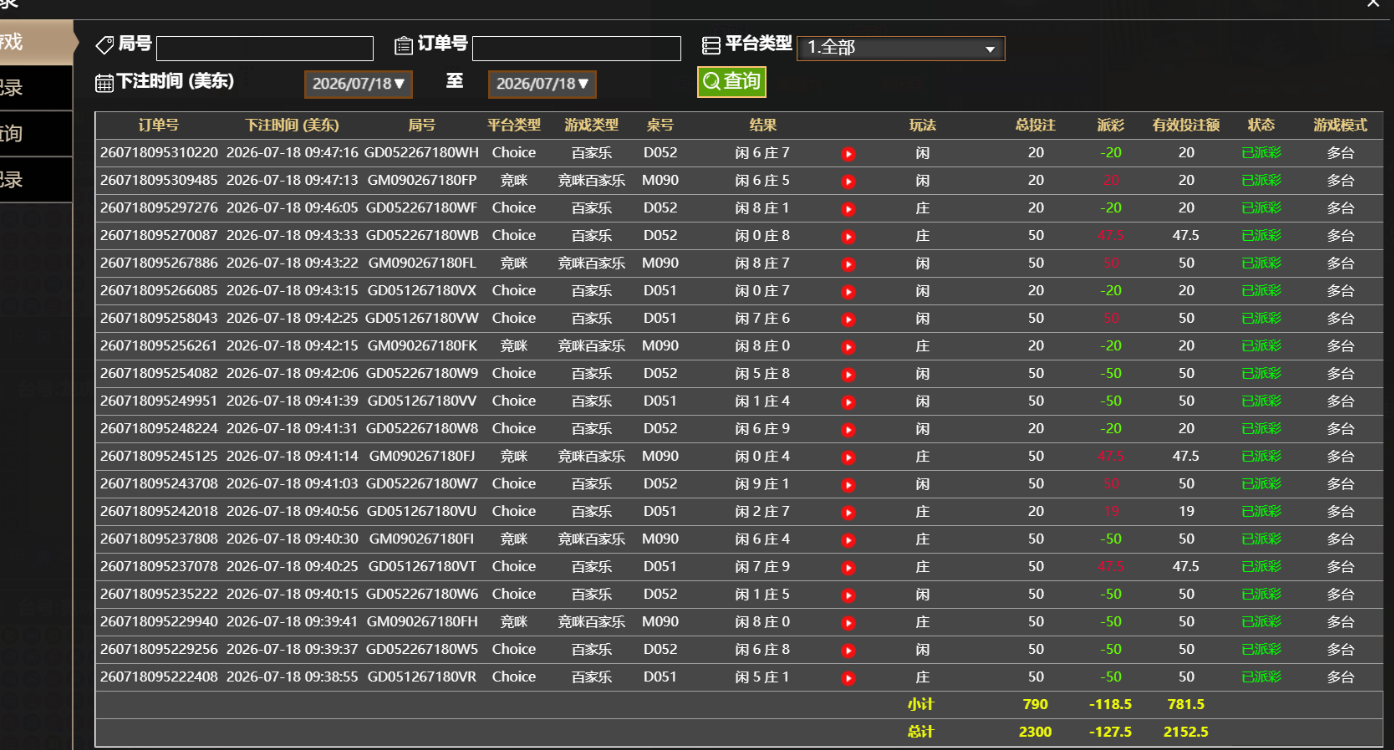1394x750 pixels.
Task: Select bet time 2026-07-18 09:38:55
Action: 292,677
